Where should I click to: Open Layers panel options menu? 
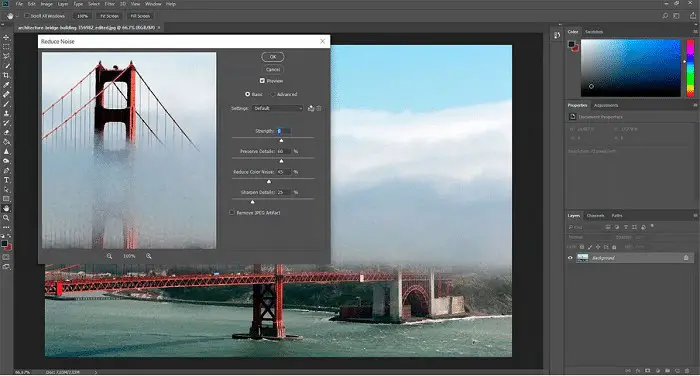coord(695,216)
